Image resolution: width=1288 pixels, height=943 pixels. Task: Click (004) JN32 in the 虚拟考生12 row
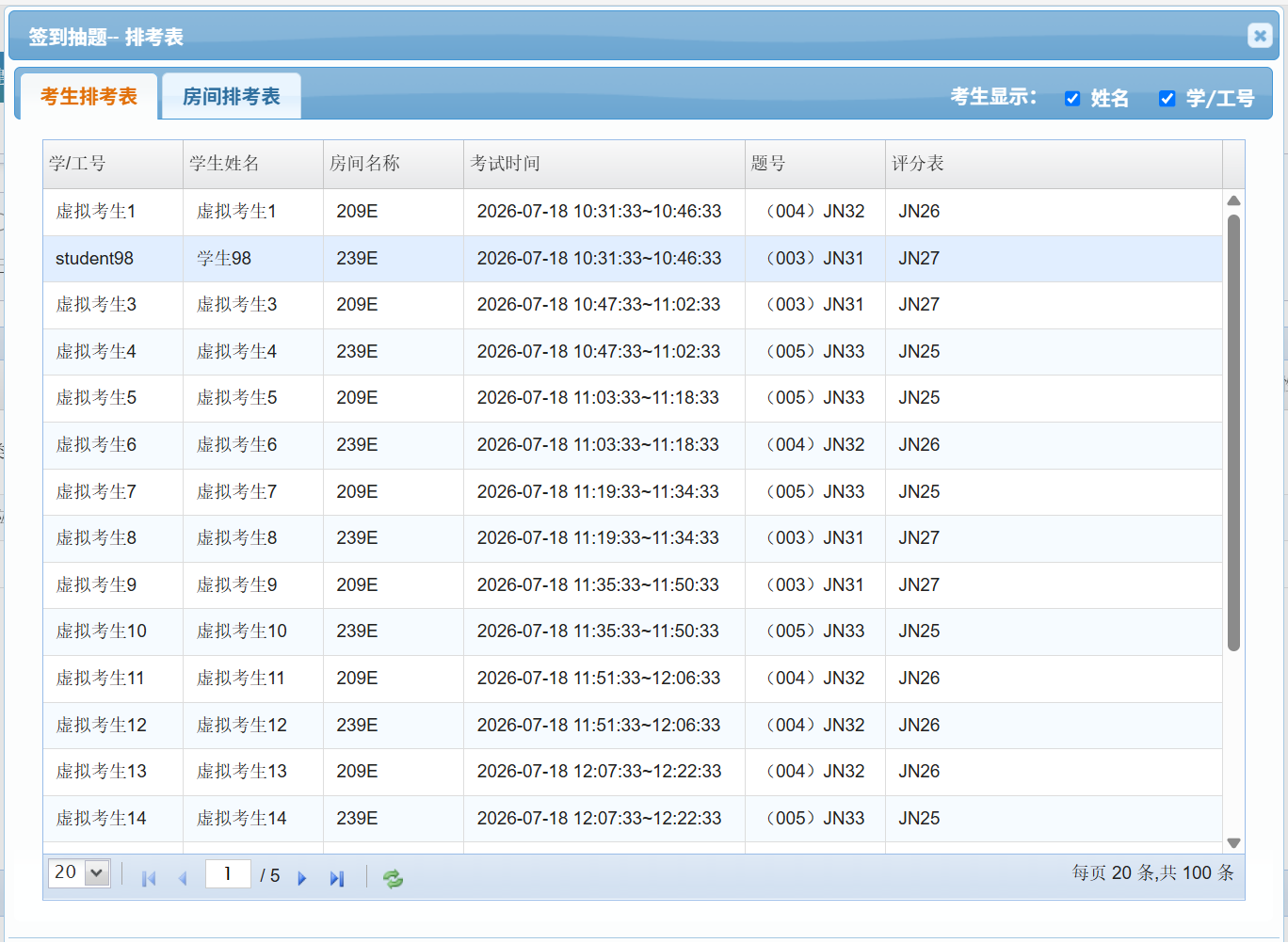pos(815,726)
